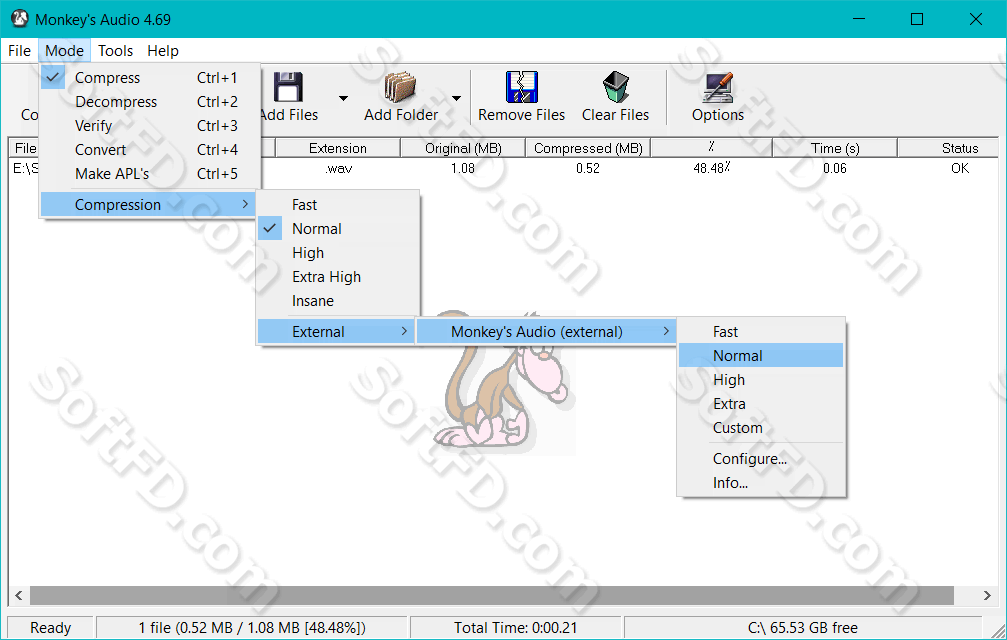This screenshot has width=1007, height=640.
Task: Open Options via the computer icon
Action: tap(718, 87)
